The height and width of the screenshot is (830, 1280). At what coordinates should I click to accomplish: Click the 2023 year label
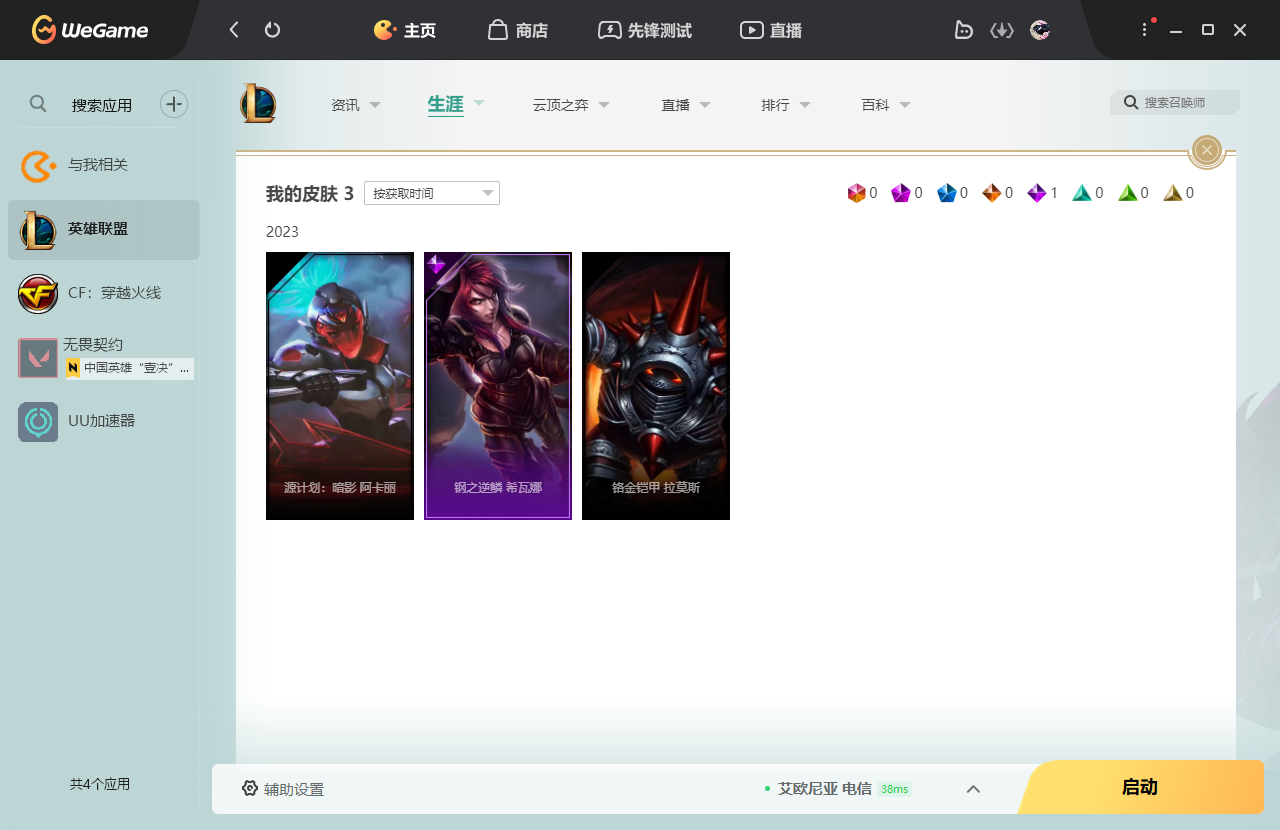click(x=282, y=232)
